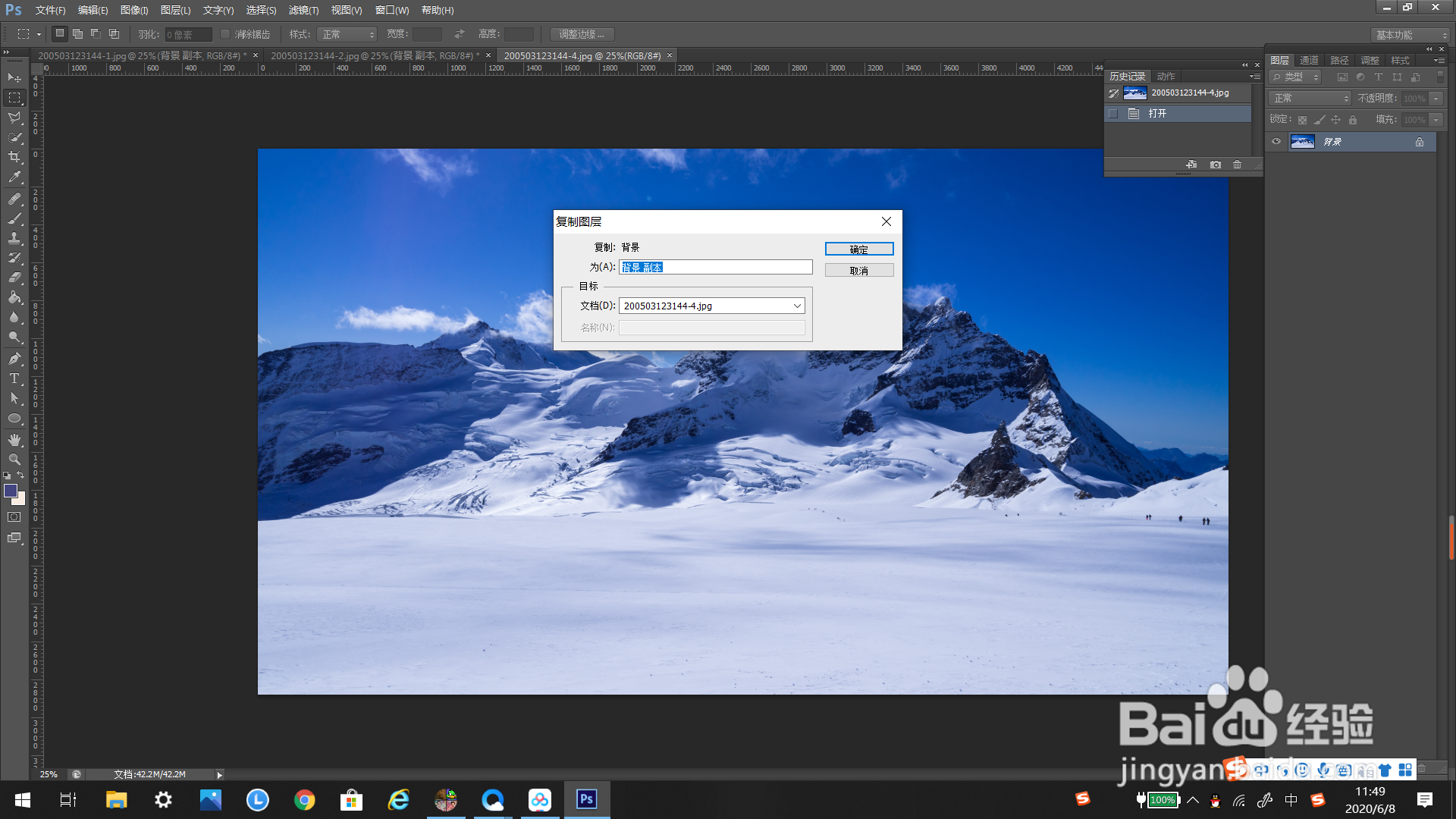Select the Horizontal Type tool
This screenshot has width=1456, height=819.
click(14, 378)
